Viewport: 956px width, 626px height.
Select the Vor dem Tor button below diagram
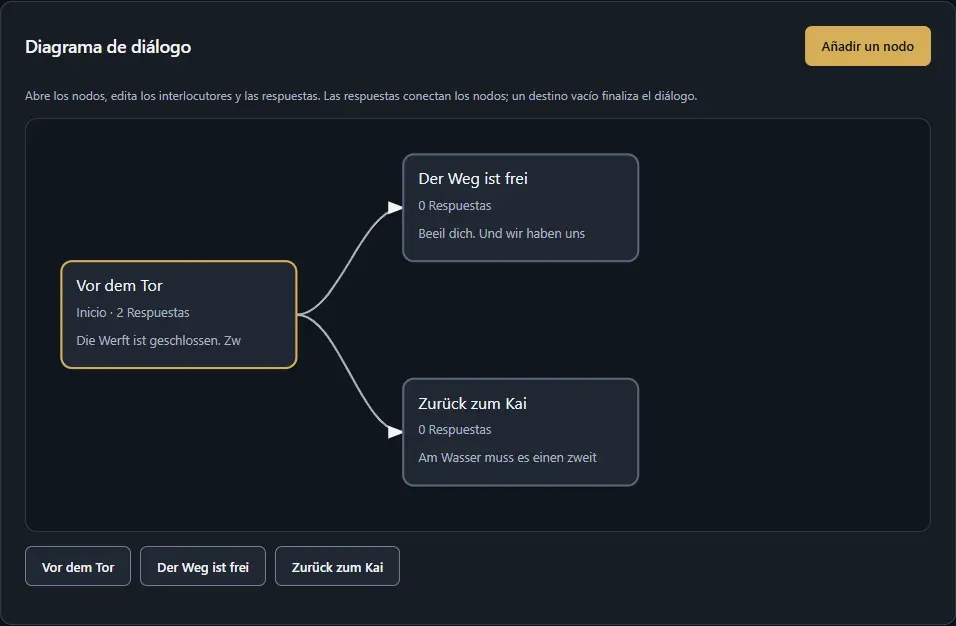pos(78,566)
